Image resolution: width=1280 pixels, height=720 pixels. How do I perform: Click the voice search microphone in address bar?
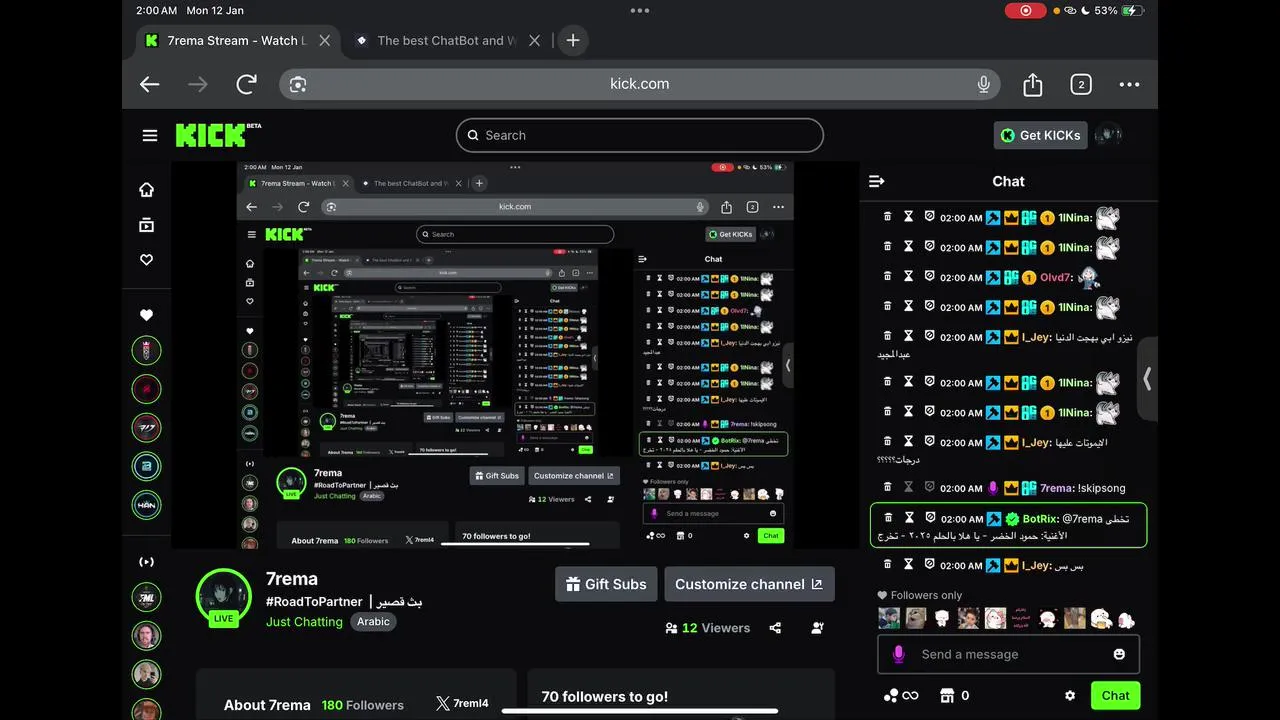coord(983,84)
